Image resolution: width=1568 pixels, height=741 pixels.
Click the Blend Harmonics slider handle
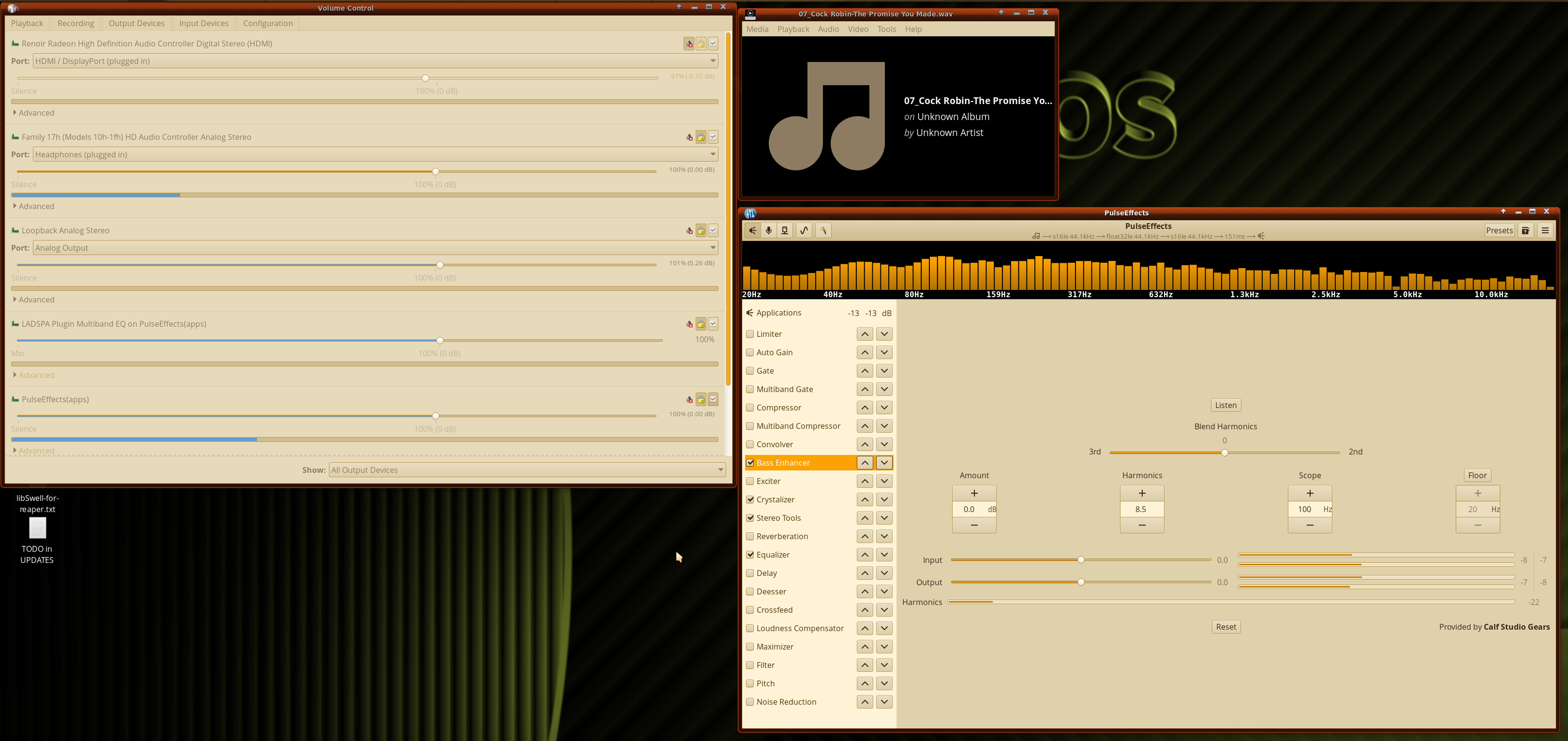[x=1224, y=453]
